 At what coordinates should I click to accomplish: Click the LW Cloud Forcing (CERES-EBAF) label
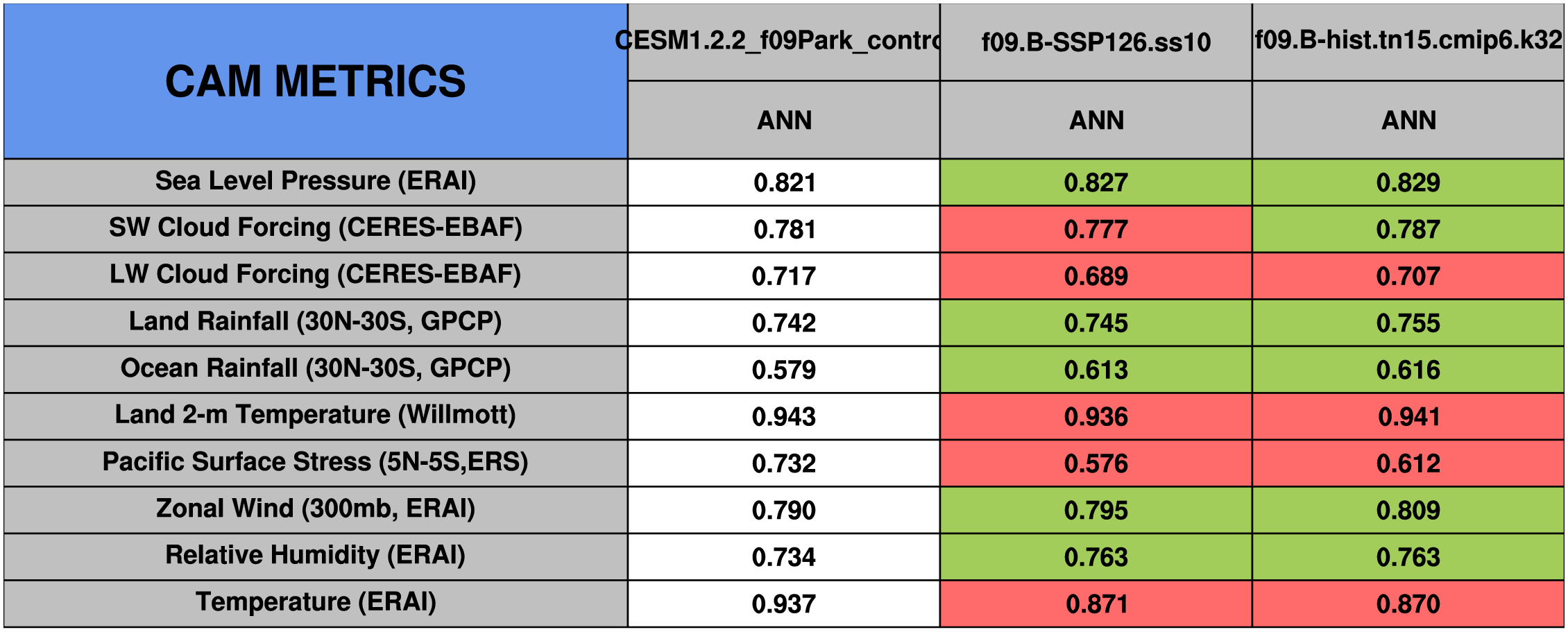315,275
